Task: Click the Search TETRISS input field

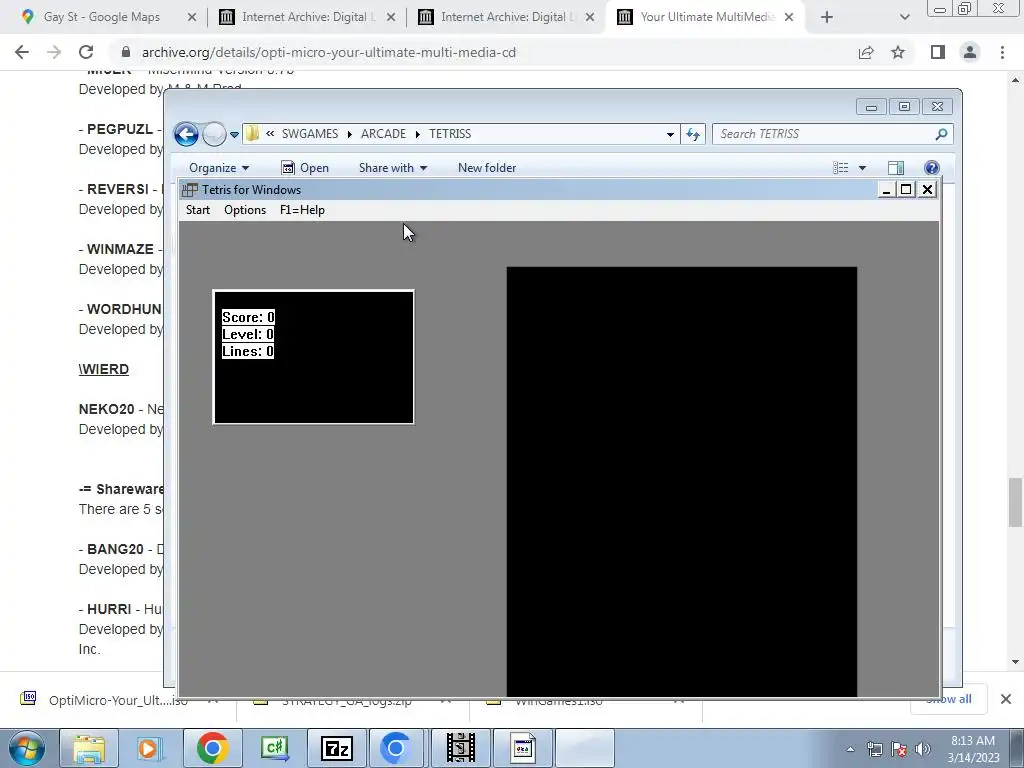Action: [x=823, y=134]
